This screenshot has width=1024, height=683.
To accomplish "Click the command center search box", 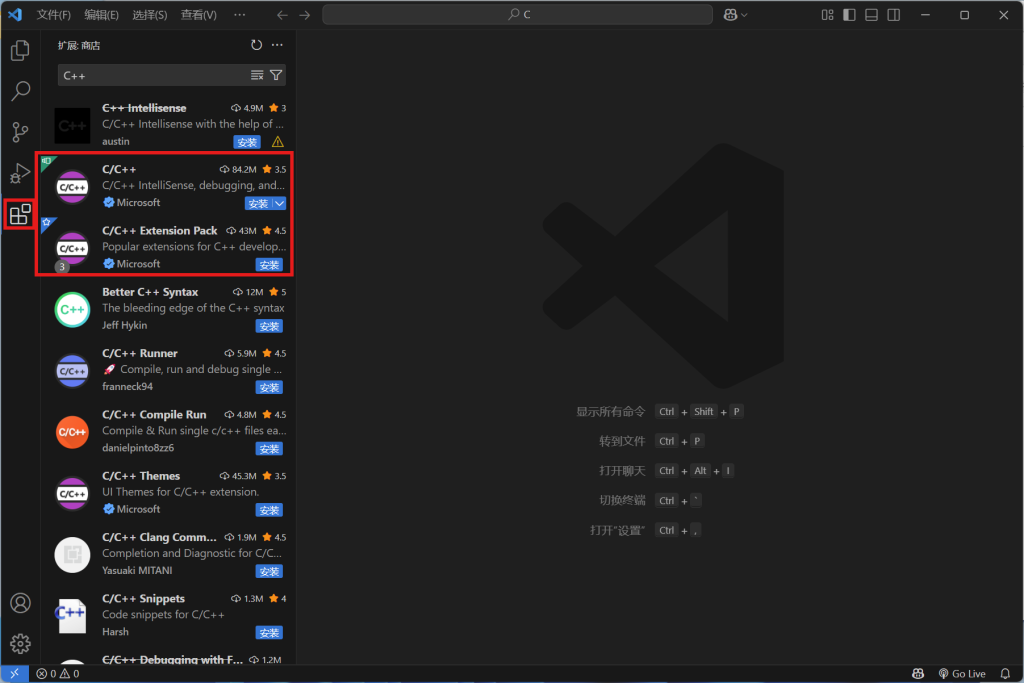I will click(517, 14).
